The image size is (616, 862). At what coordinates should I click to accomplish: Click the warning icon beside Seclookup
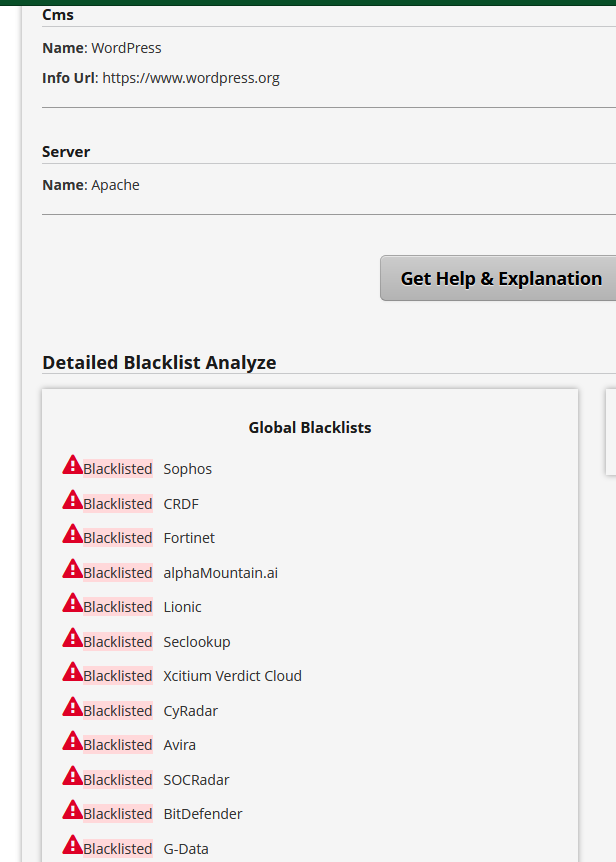tap(73, 638)
